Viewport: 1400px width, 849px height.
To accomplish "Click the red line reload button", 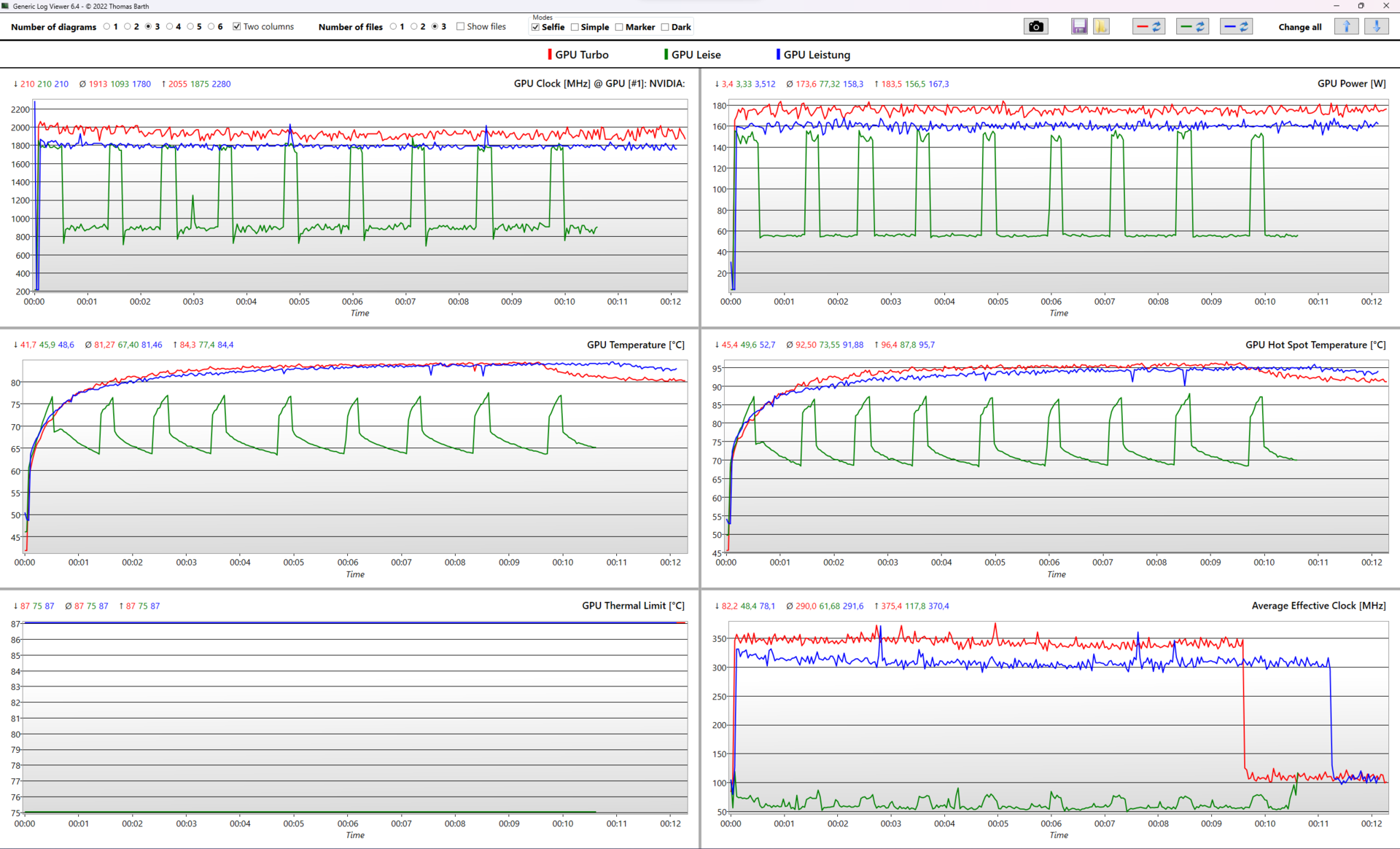I will [1148, 27].
